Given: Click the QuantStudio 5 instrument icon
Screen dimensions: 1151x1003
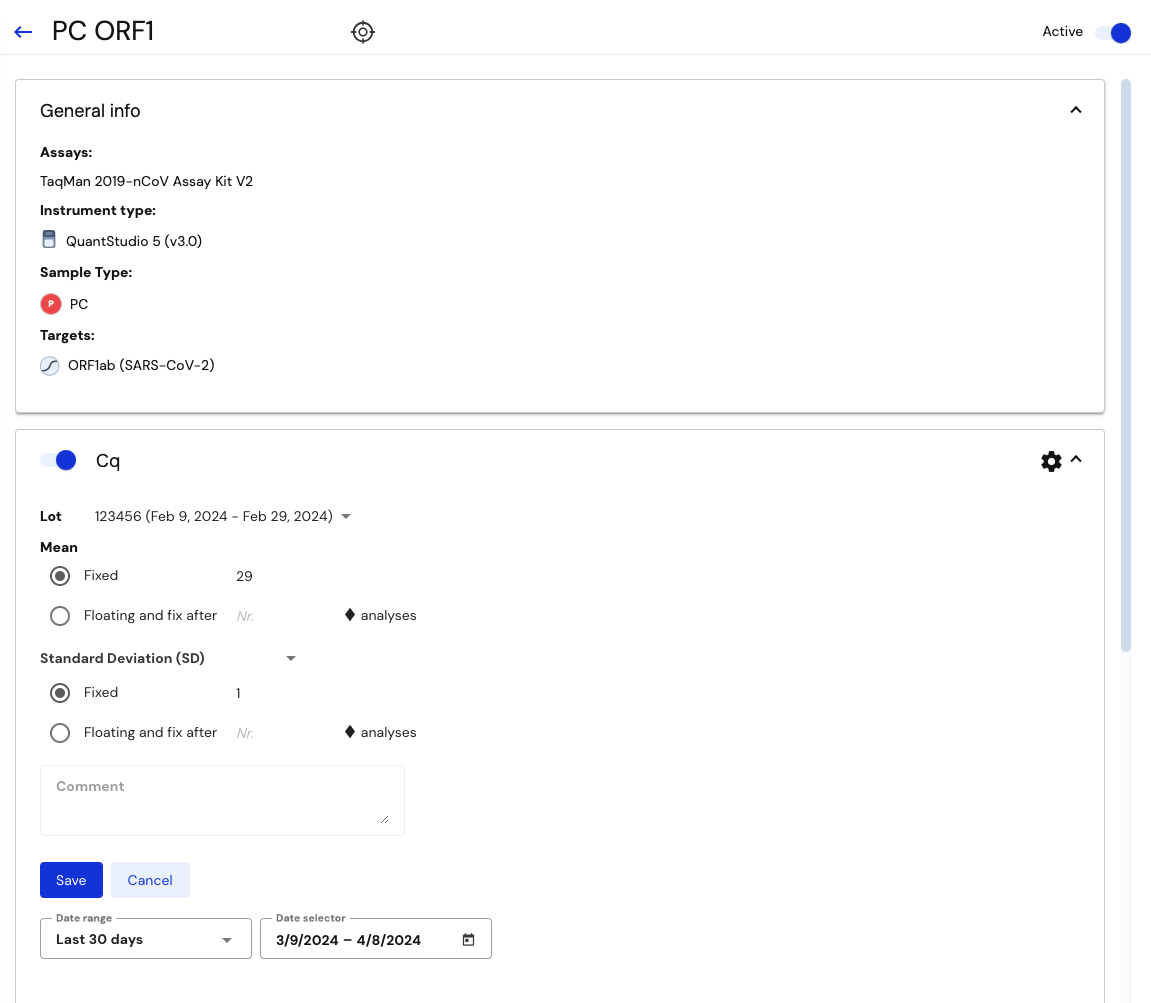Looking at the screenshot, I should [x=48, y=239].
